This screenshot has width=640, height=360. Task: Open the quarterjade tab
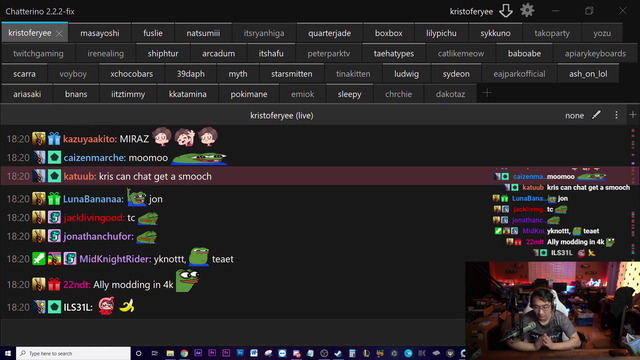[329, 33]
